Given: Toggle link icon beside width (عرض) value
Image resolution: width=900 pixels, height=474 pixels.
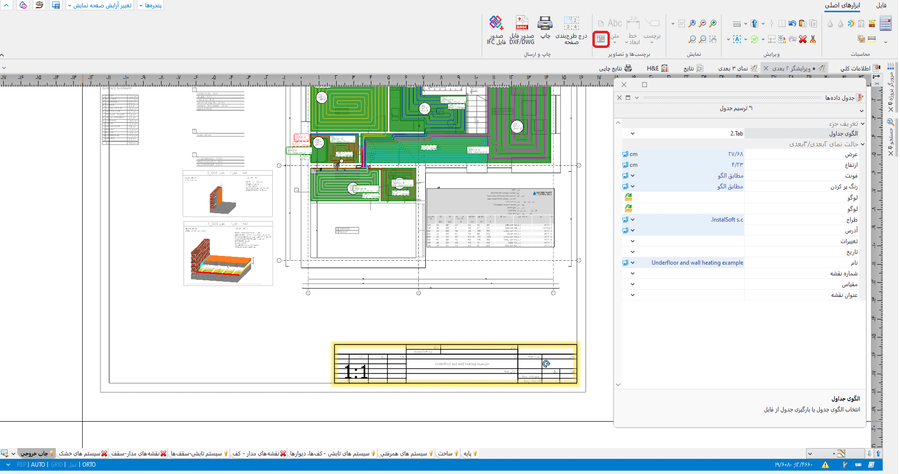Looking at the screenshot, I should [x=625, y=154].
